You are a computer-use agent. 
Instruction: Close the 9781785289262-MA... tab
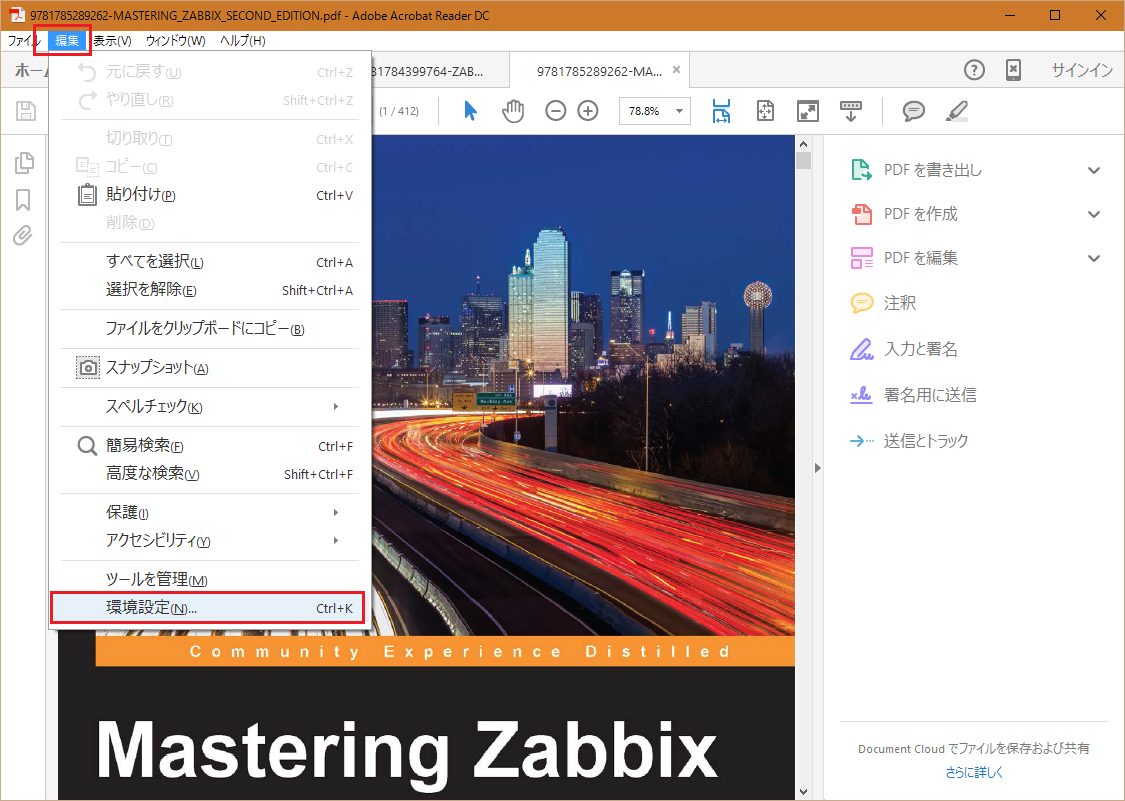pyautogui.click(x=677, y=70)
